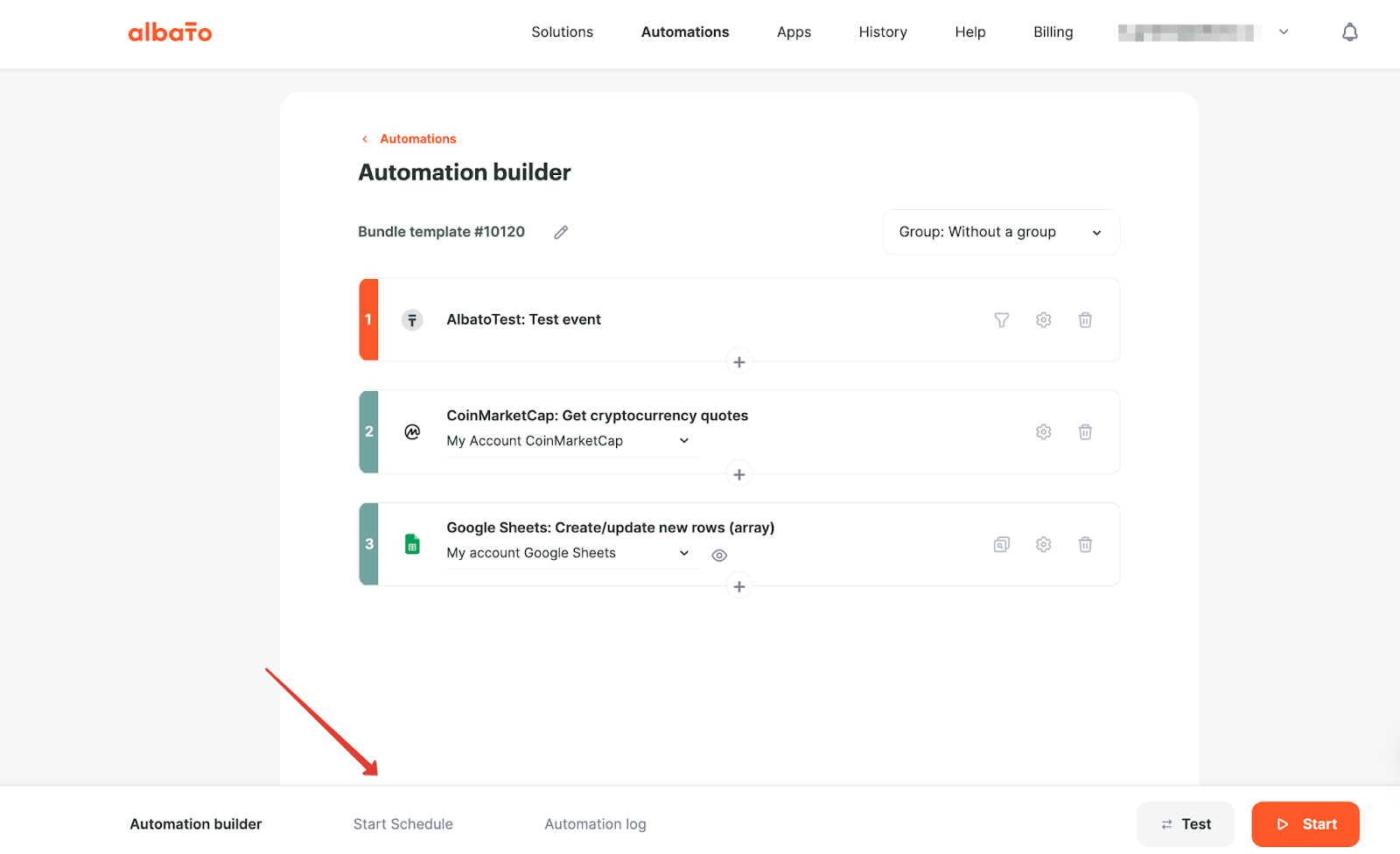1400x854 pixels.
Task: Open the Group: Without a group dropdown
Action: pyautogui.click(x=1001, y=232)
